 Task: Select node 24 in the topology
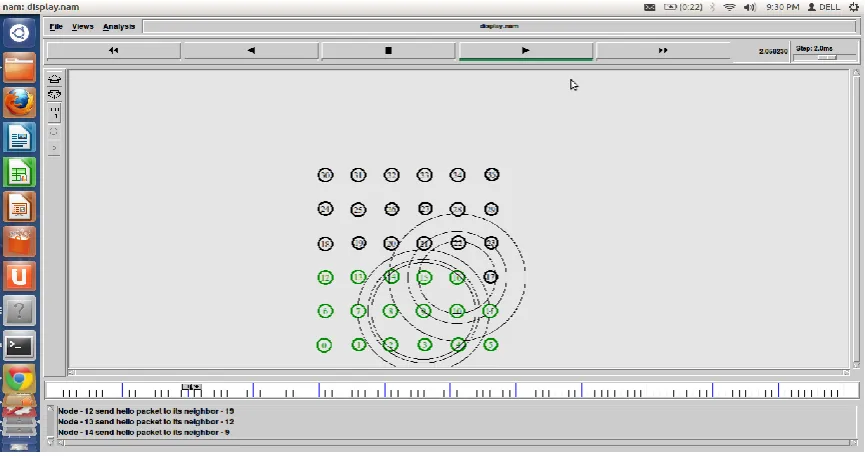click(x=325, y=209)
